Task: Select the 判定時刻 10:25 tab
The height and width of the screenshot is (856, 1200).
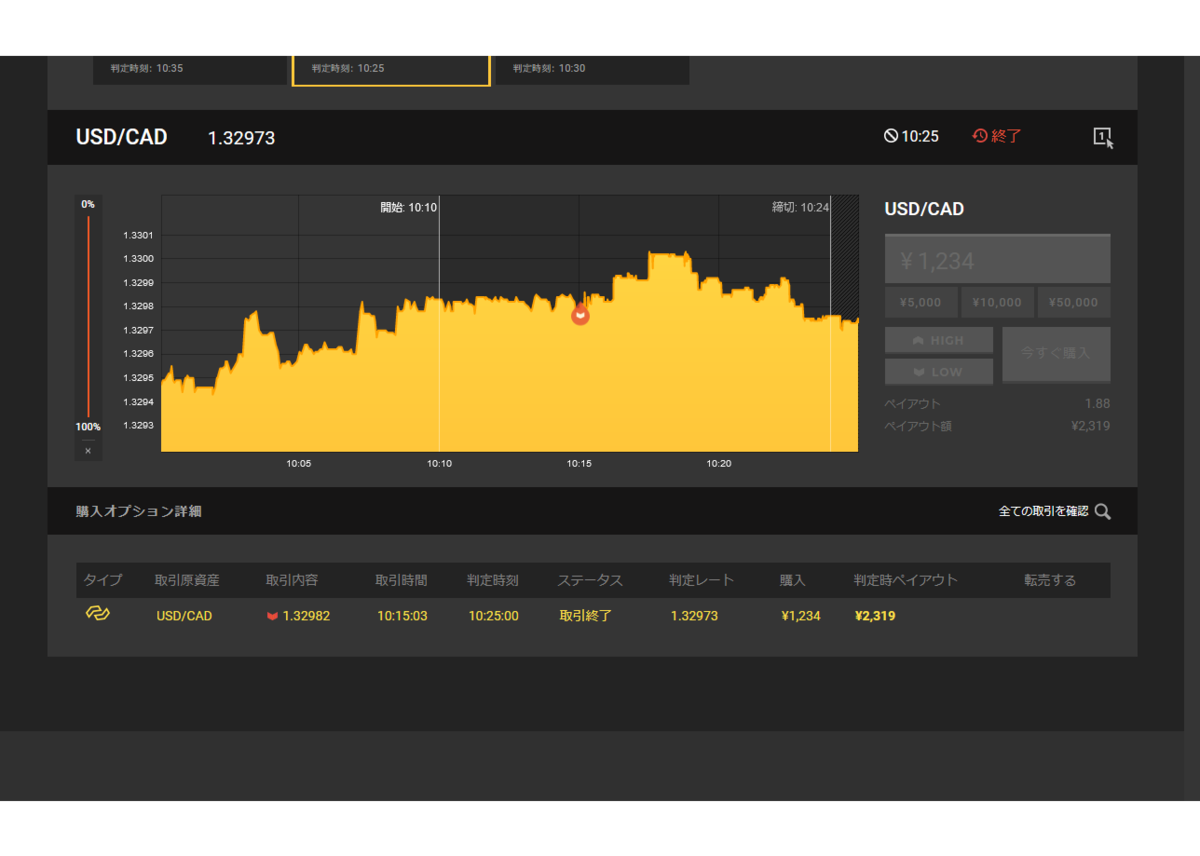Action: [391, 70]
